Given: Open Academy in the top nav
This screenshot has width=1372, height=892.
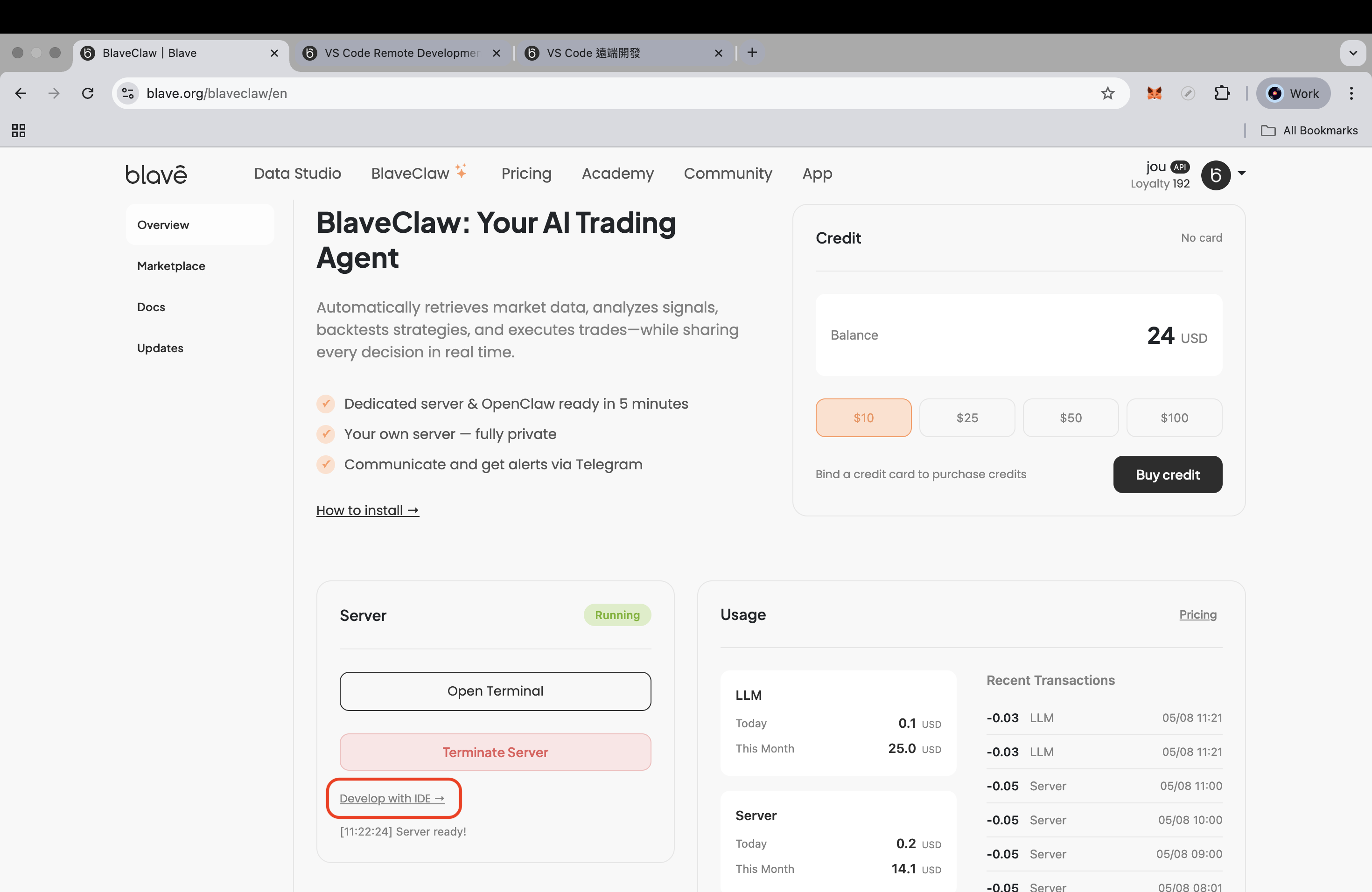Looking at the screenshot, I should (617, 174).
